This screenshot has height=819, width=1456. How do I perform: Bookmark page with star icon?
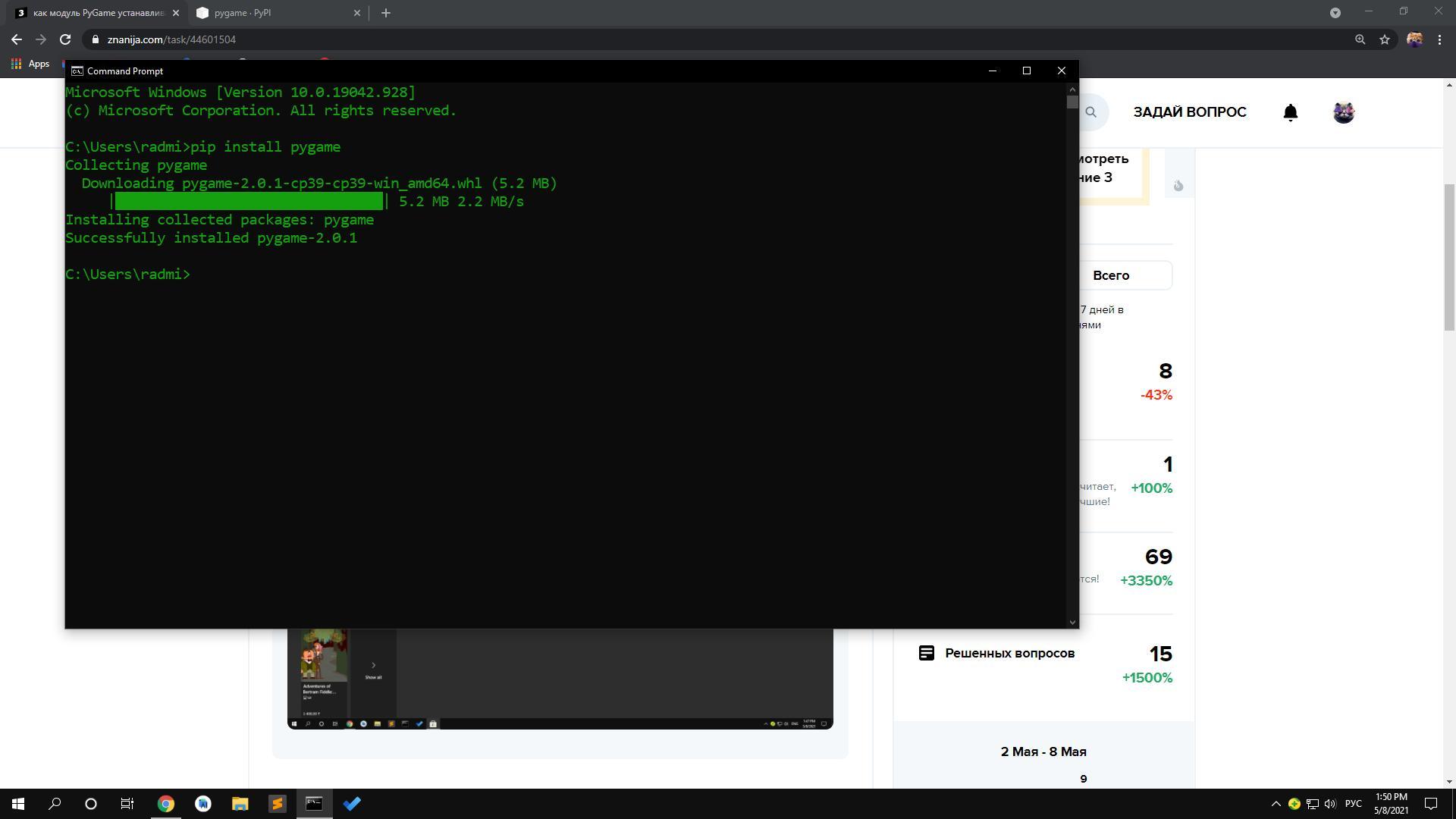pos(1384,39)
